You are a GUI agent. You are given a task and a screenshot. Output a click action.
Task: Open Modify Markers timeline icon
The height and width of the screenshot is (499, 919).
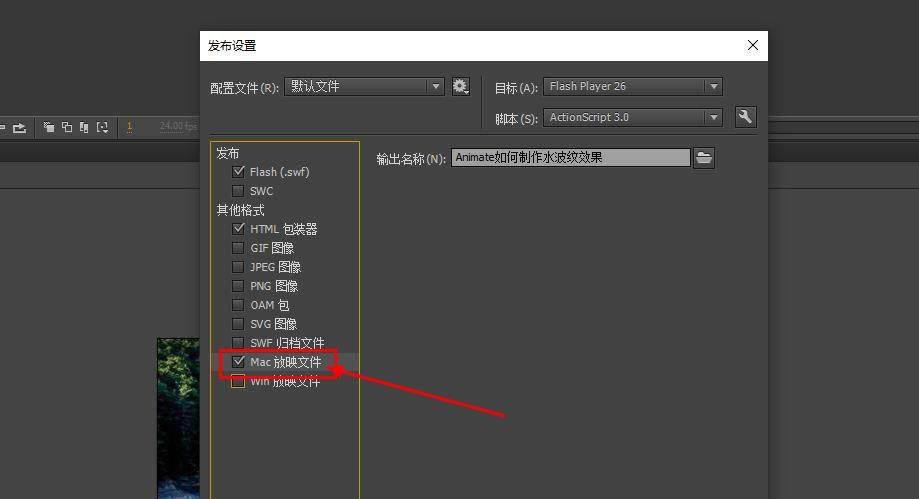click(103, 127)
